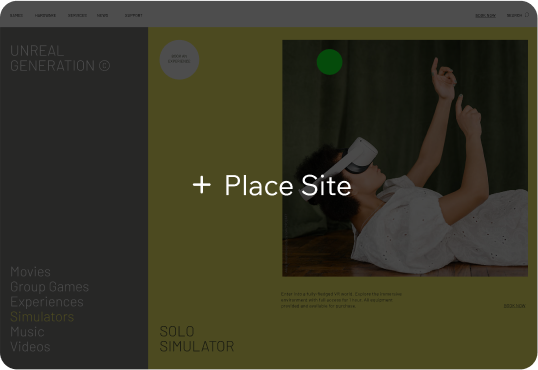Image resolution: width=538 pixels, height=370 pixels.
Task: Open the Hardware menu item
Action: click(45, 15)
